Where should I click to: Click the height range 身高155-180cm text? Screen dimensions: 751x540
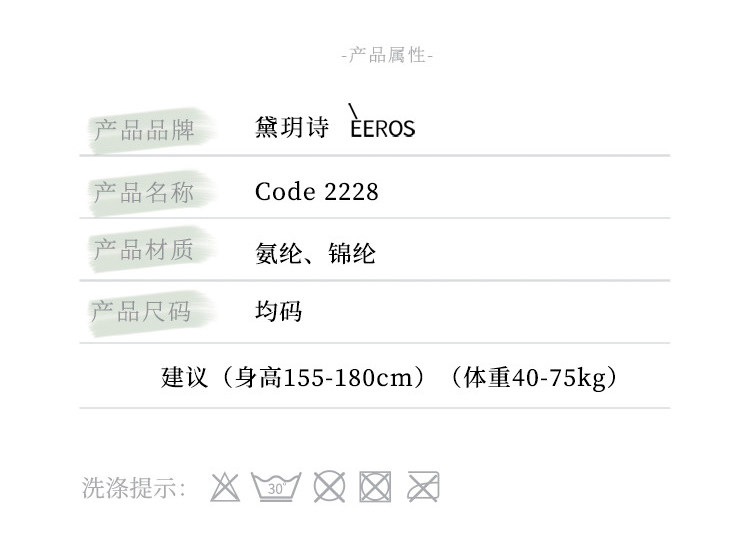pos(318,379)
